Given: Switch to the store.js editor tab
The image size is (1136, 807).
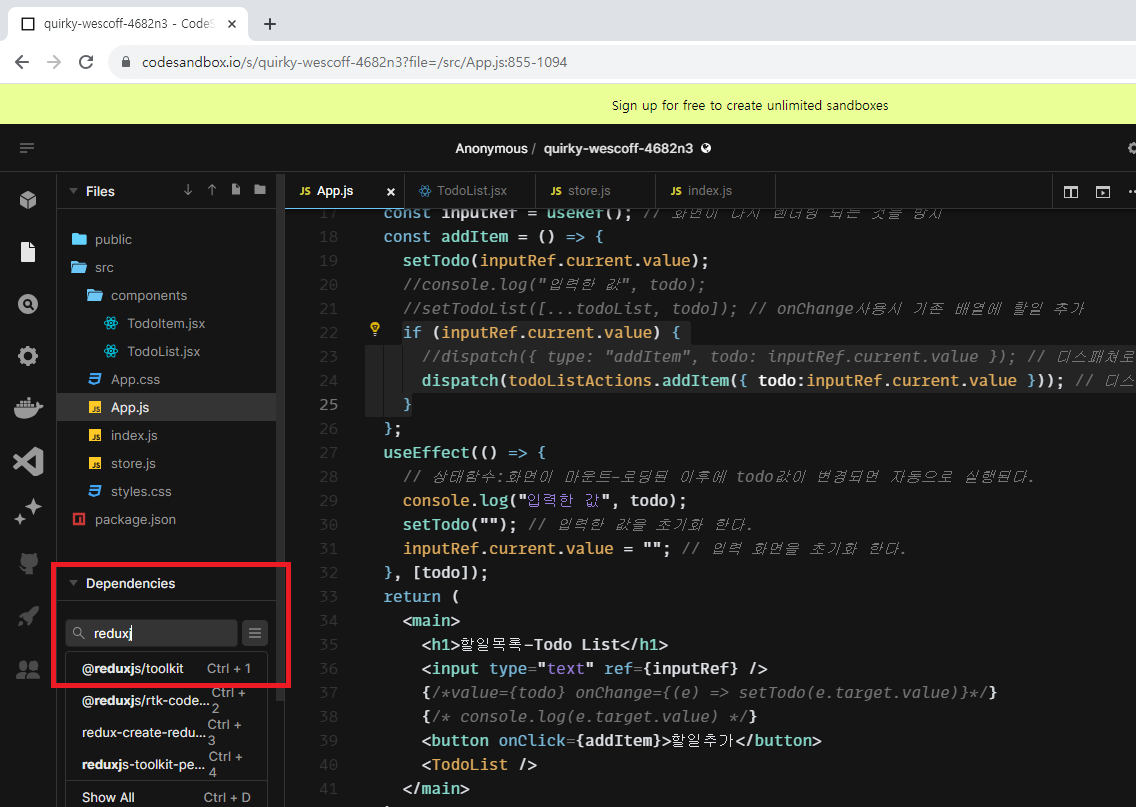Looking at the screenshot, I should [x=595, y=191].
